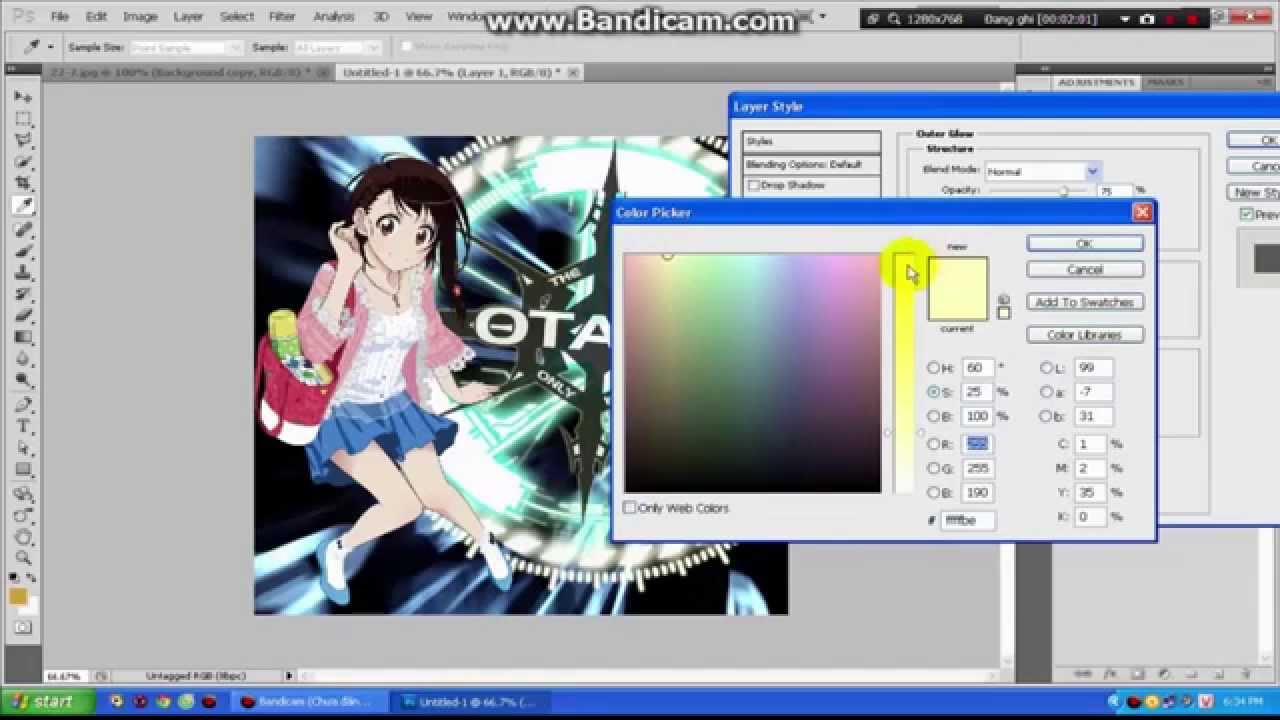
Task: Select the Clone Stamp tool
Action: [22, 273]
